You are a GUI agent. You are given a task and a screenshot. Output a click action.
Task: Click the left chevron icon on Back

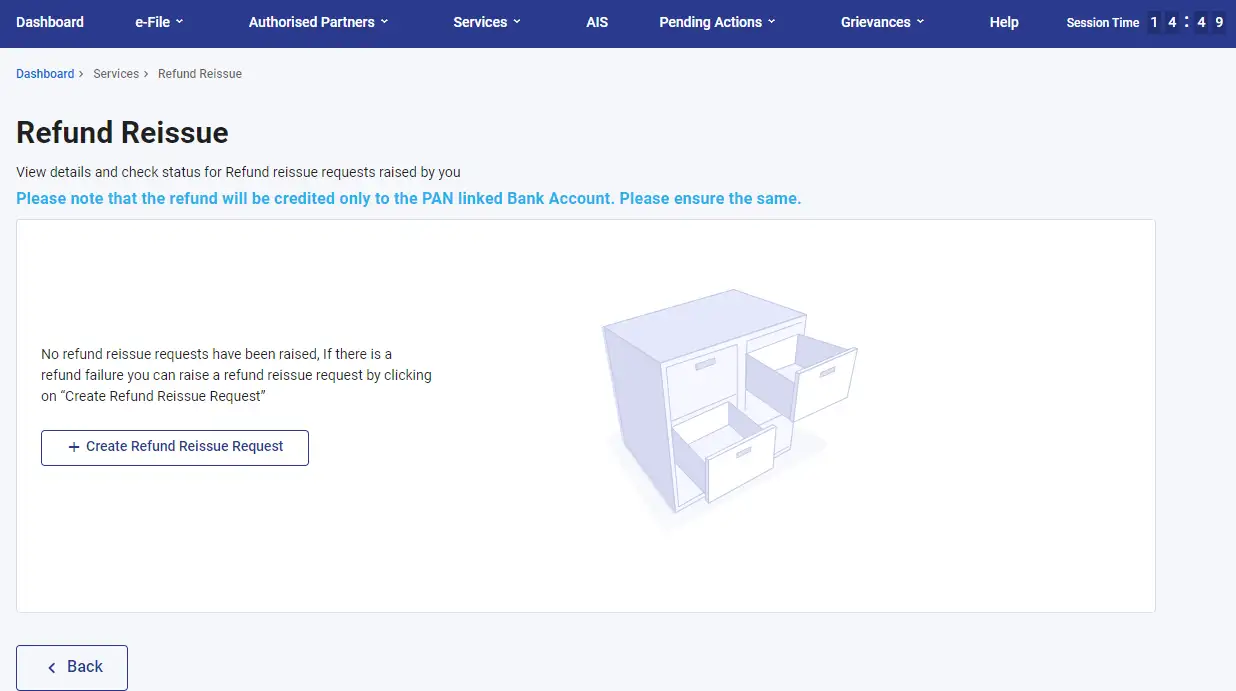pos(52,667)
